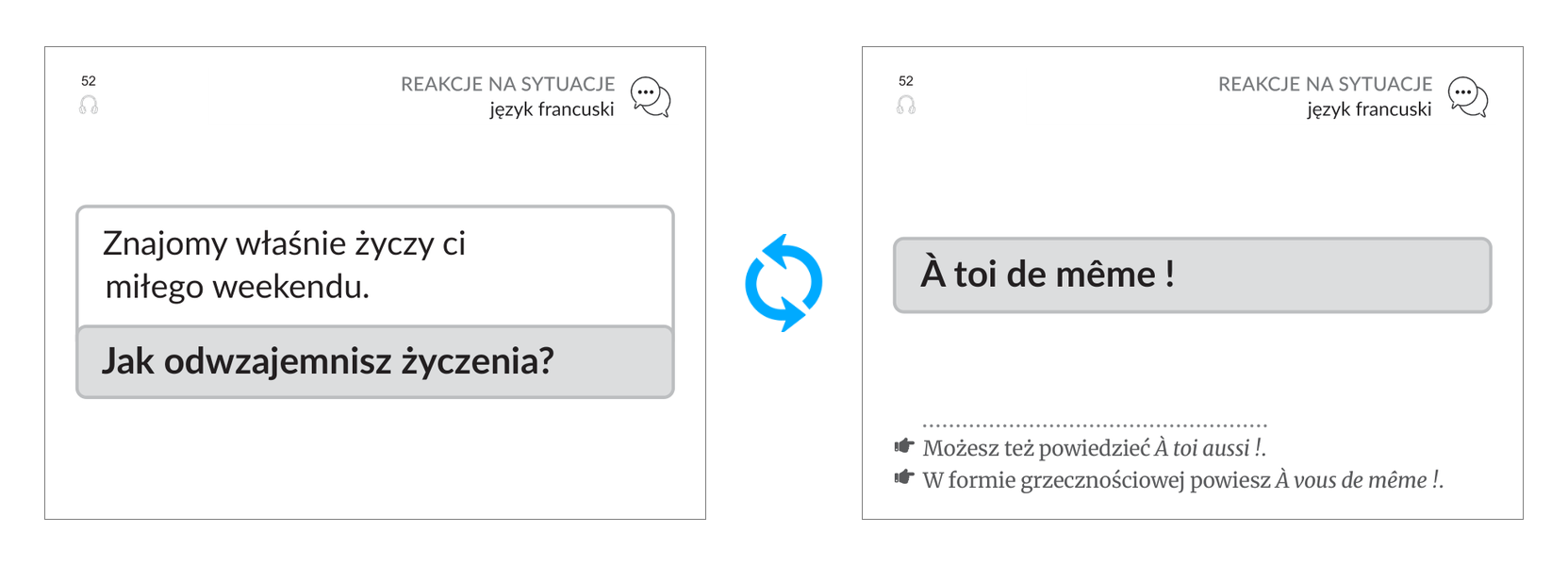Click the 'À toi aussi !' alternative phrase
Screen dimensions: 1568x566
coord(1208,448)
